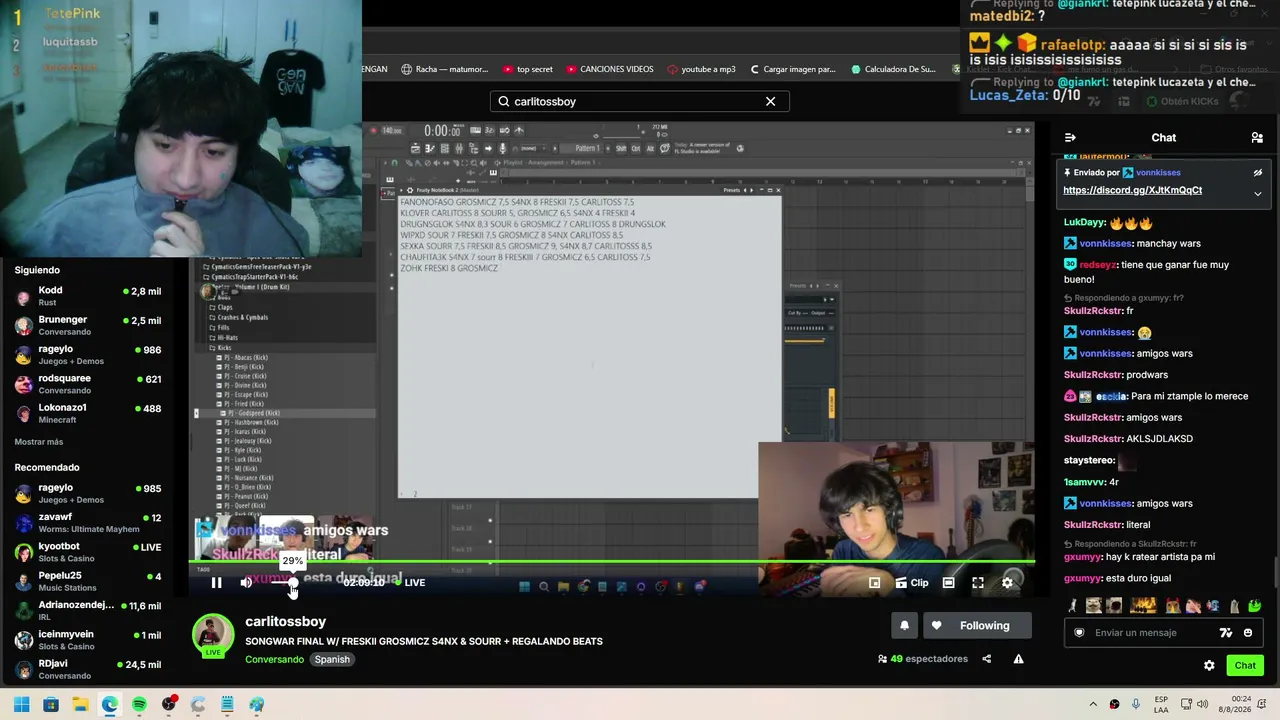
Task: Toggle chat translation icon in message box
Action: click(1226, 632)
